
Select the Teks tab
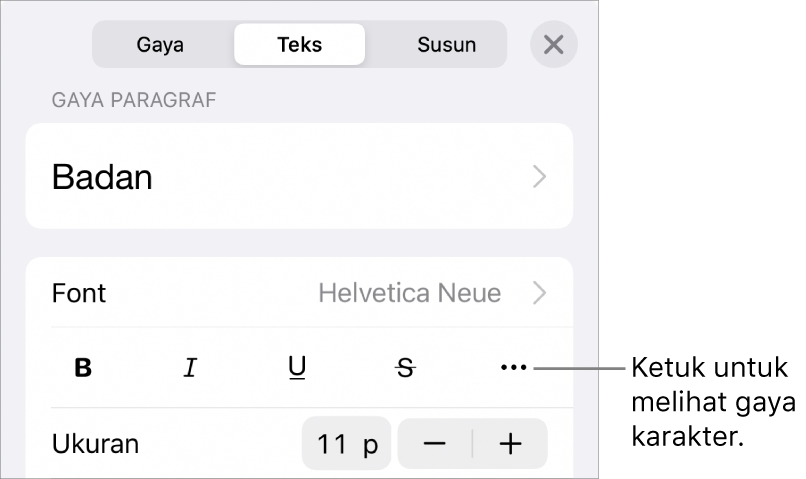(x=300, y=45)
